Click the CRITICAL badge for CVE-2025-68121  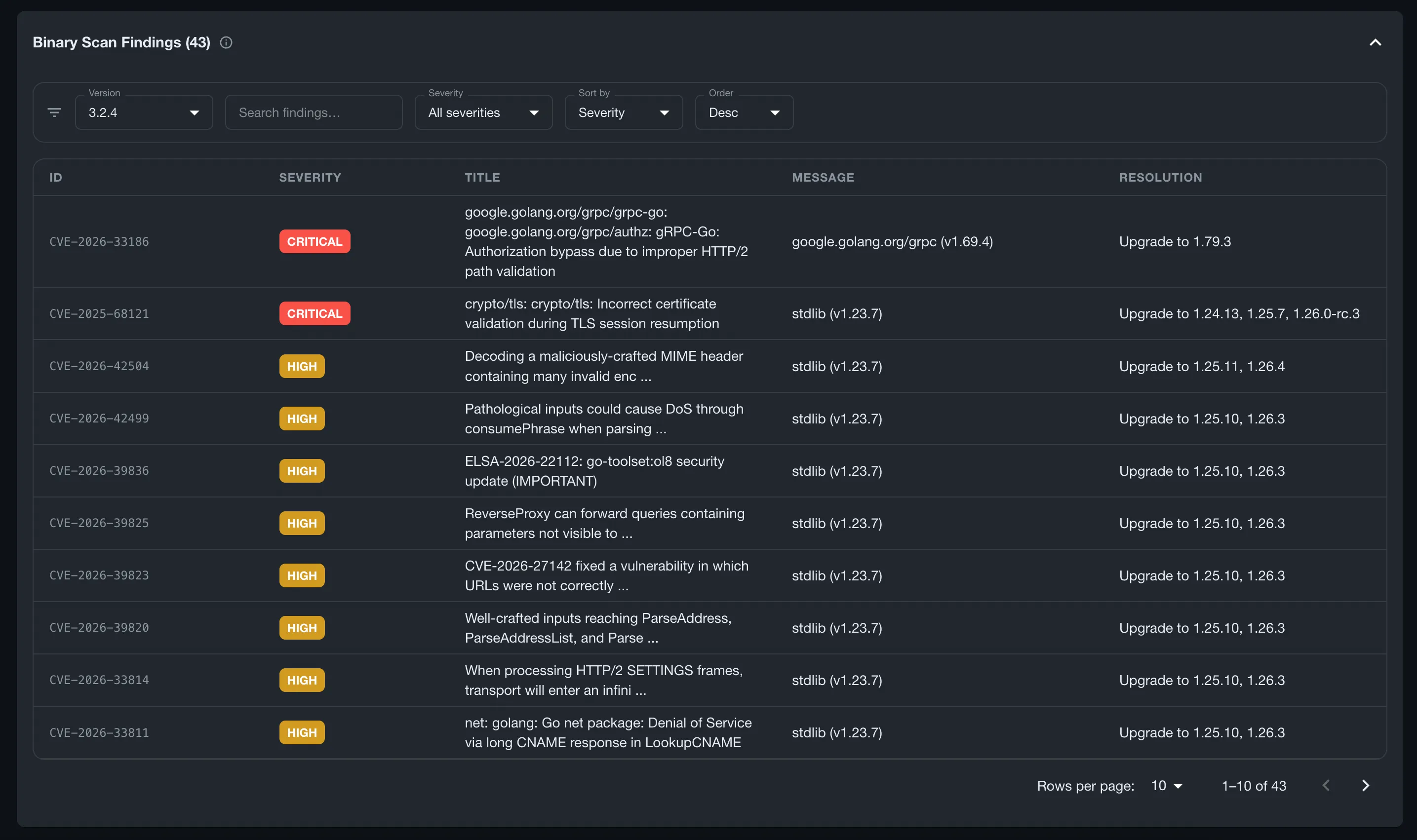point(315,313)
